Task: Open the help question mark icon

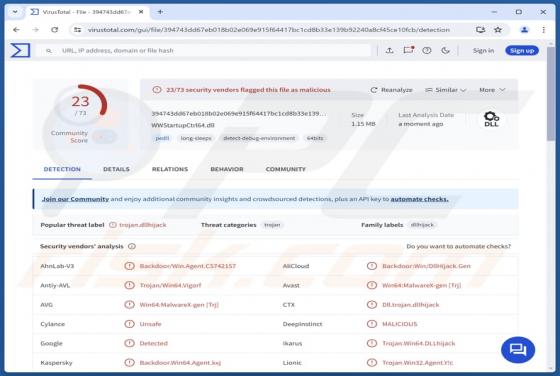Action: coord(427,51)
